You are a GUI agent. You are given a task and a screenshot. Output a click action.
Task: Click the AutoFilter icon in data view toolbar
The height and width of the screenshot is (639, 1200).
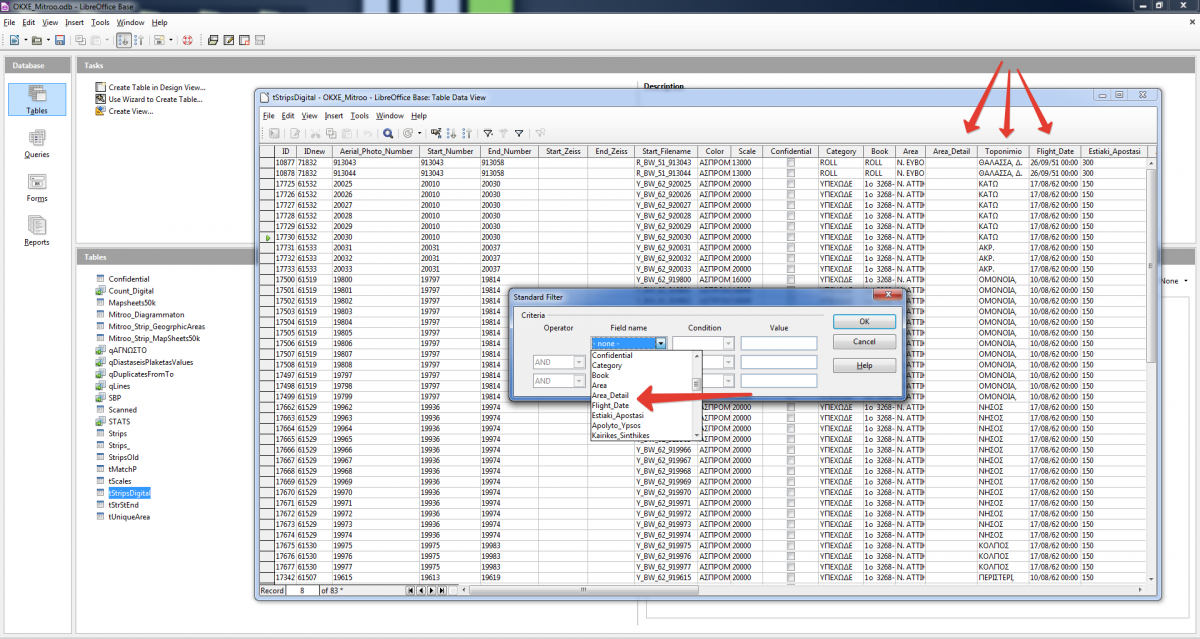[488, 133]
